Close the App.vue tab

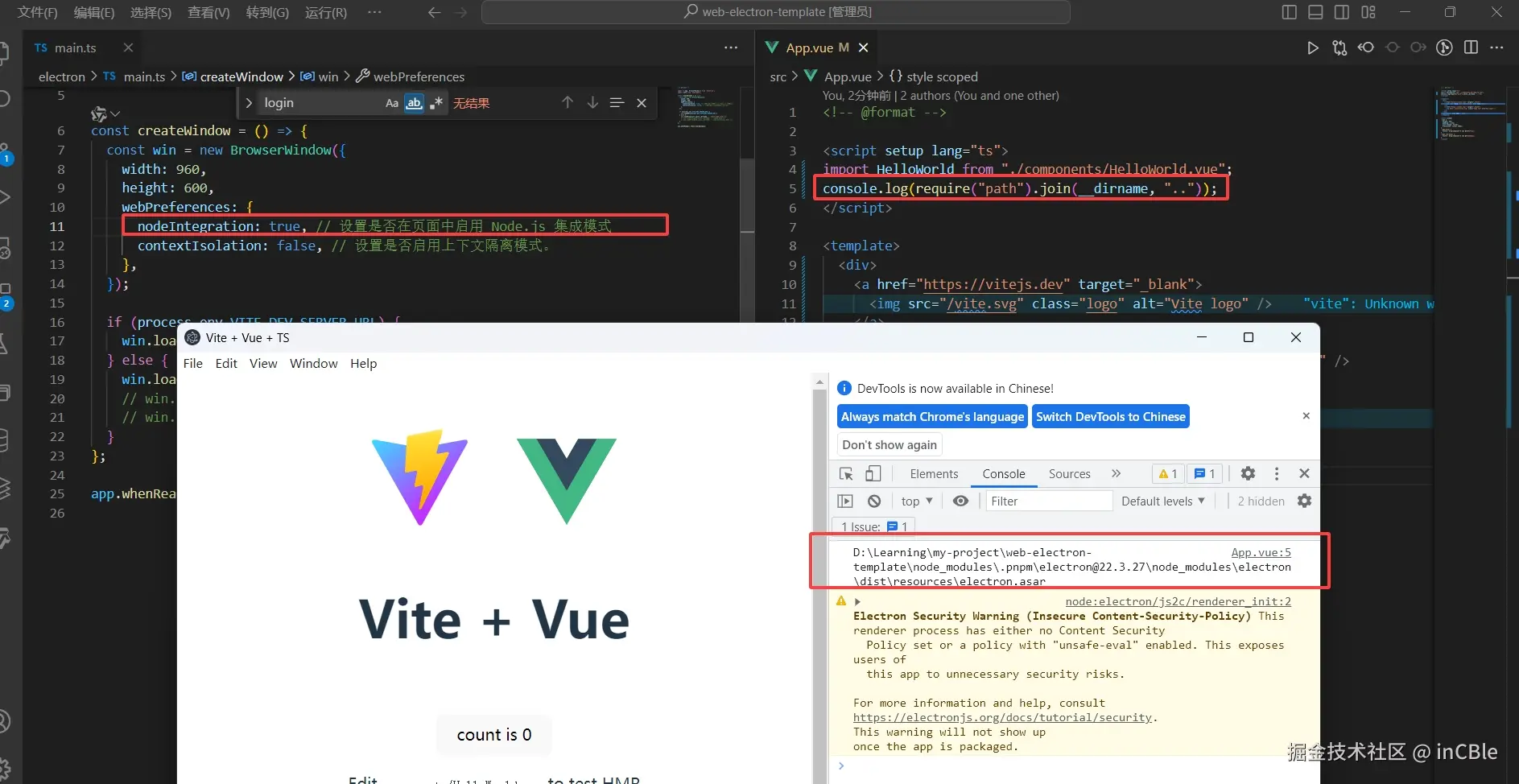(863, 47)
